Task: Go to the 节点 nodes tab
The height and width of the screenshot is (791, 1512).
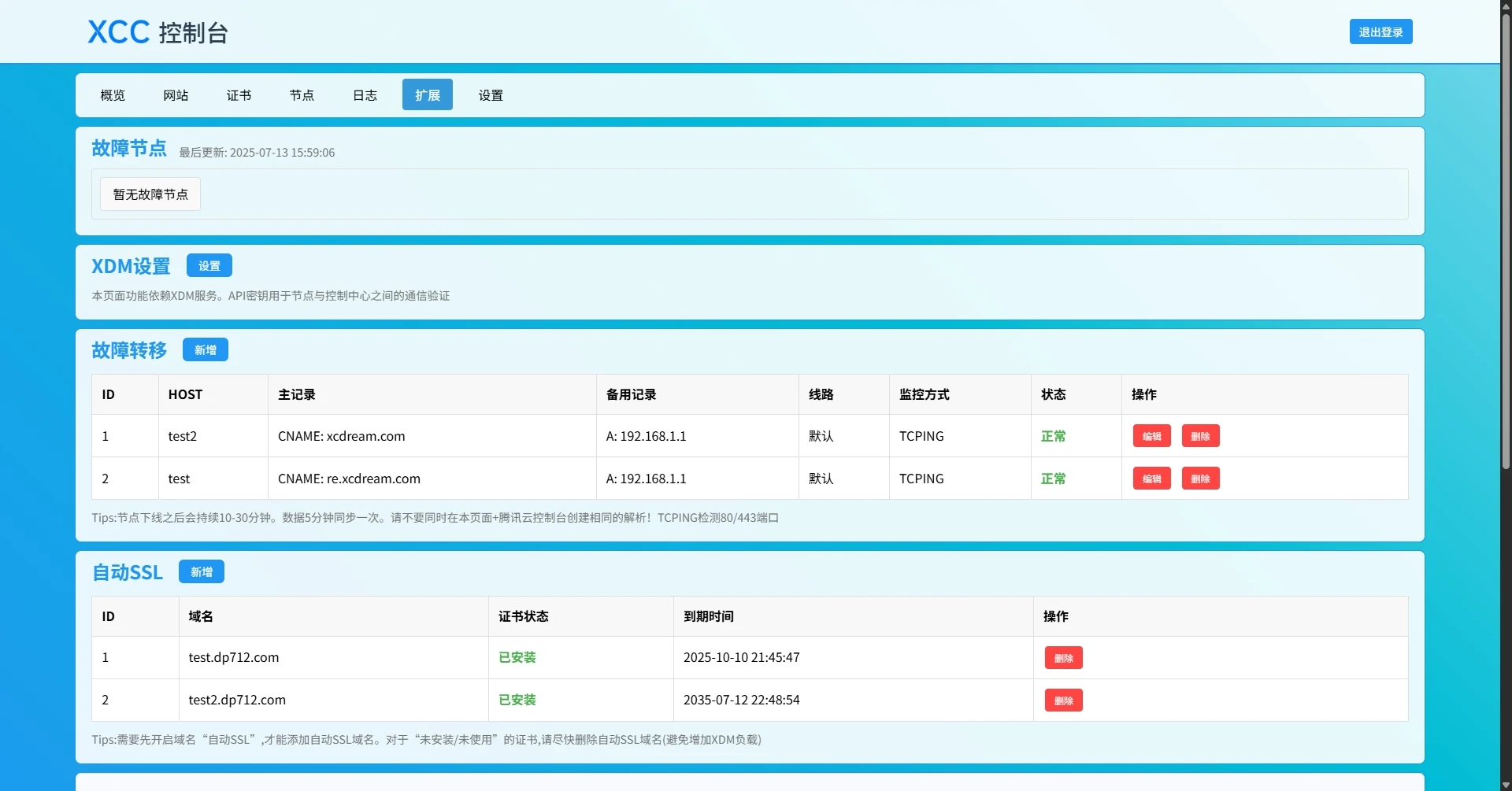Action: (x=302, y=95)
